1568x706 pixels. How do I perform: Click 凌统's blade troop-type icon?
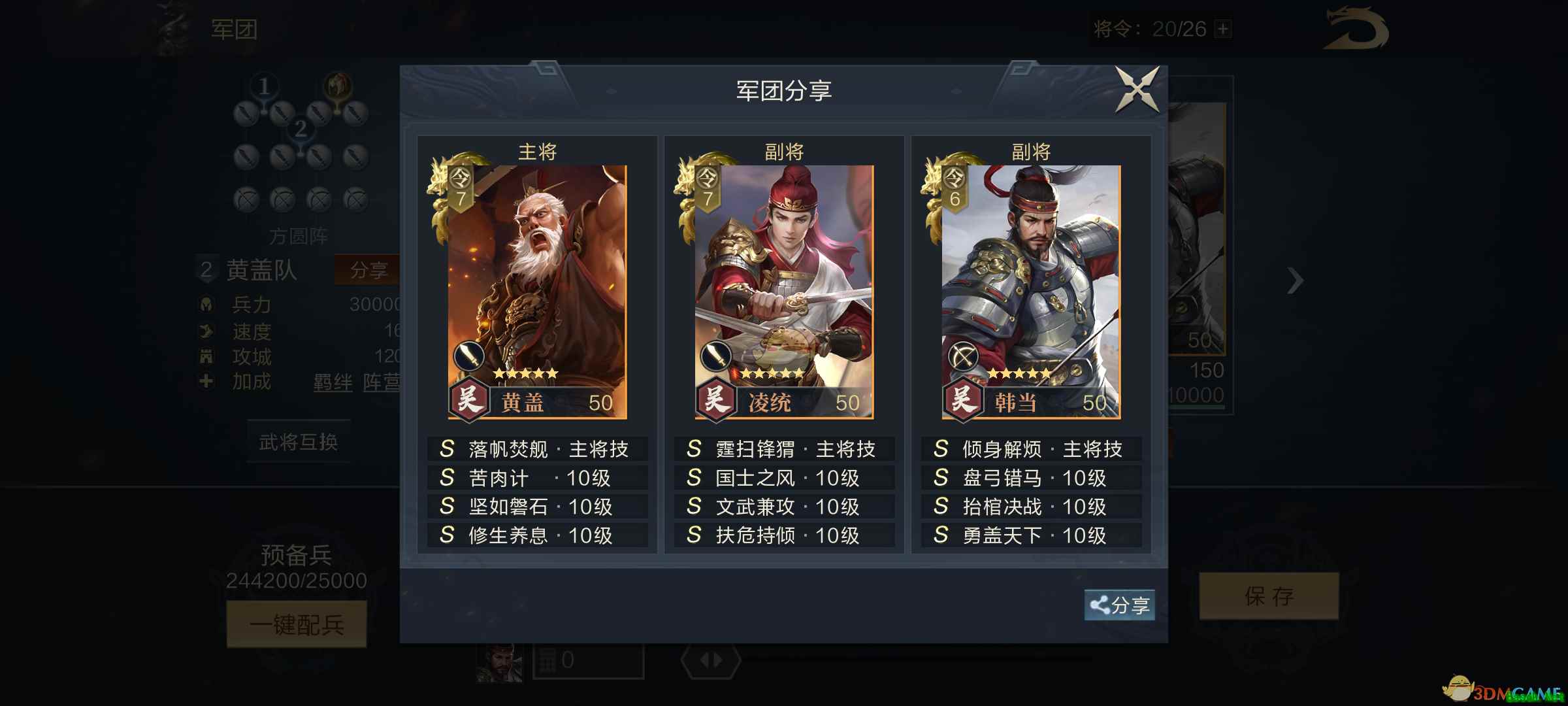pos(715,356)
